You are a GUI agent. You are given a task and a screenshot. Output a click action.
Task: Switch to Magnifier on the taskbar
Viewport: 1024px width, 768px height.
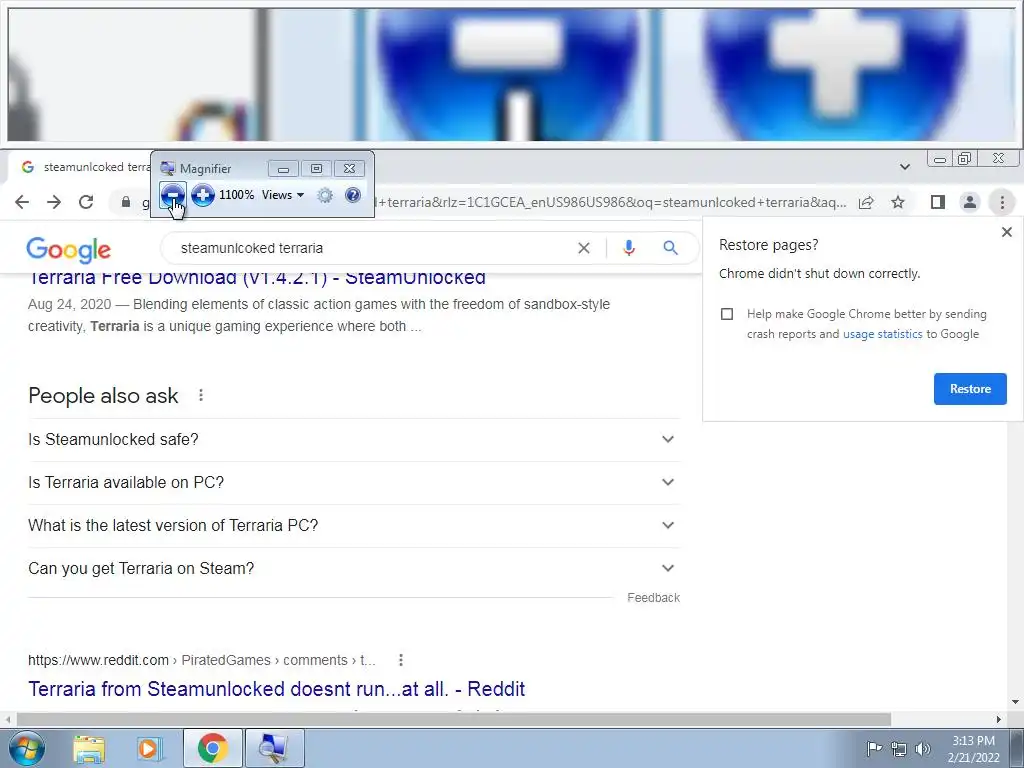click(274, 748)
